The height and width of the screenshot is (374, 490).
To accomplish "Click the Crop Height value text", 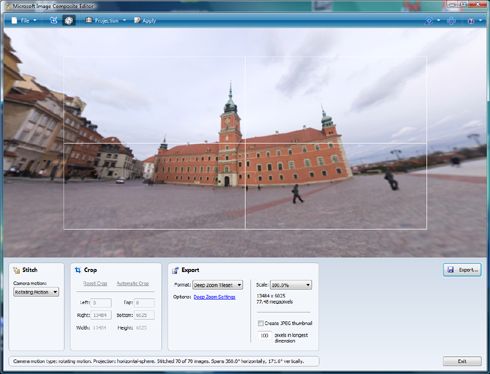I will (141, 328).
